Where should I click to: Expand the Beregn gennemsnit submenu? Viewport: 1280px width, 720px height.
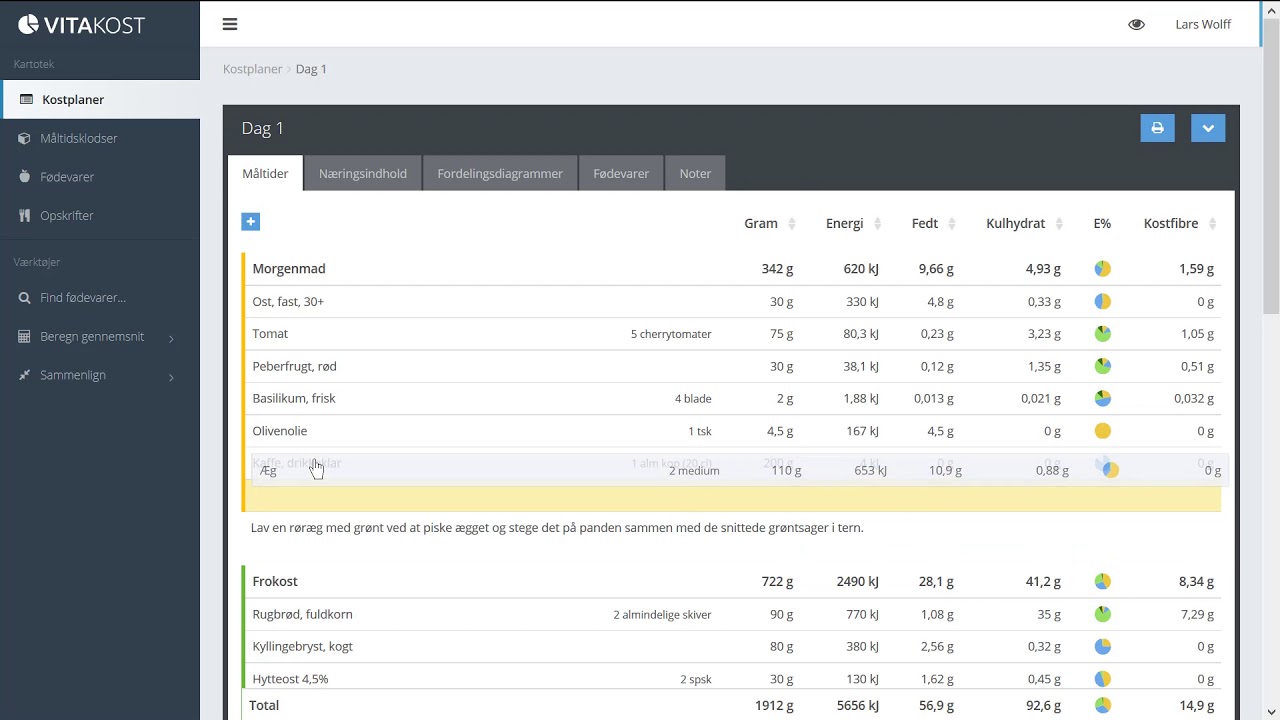[92, 337]
